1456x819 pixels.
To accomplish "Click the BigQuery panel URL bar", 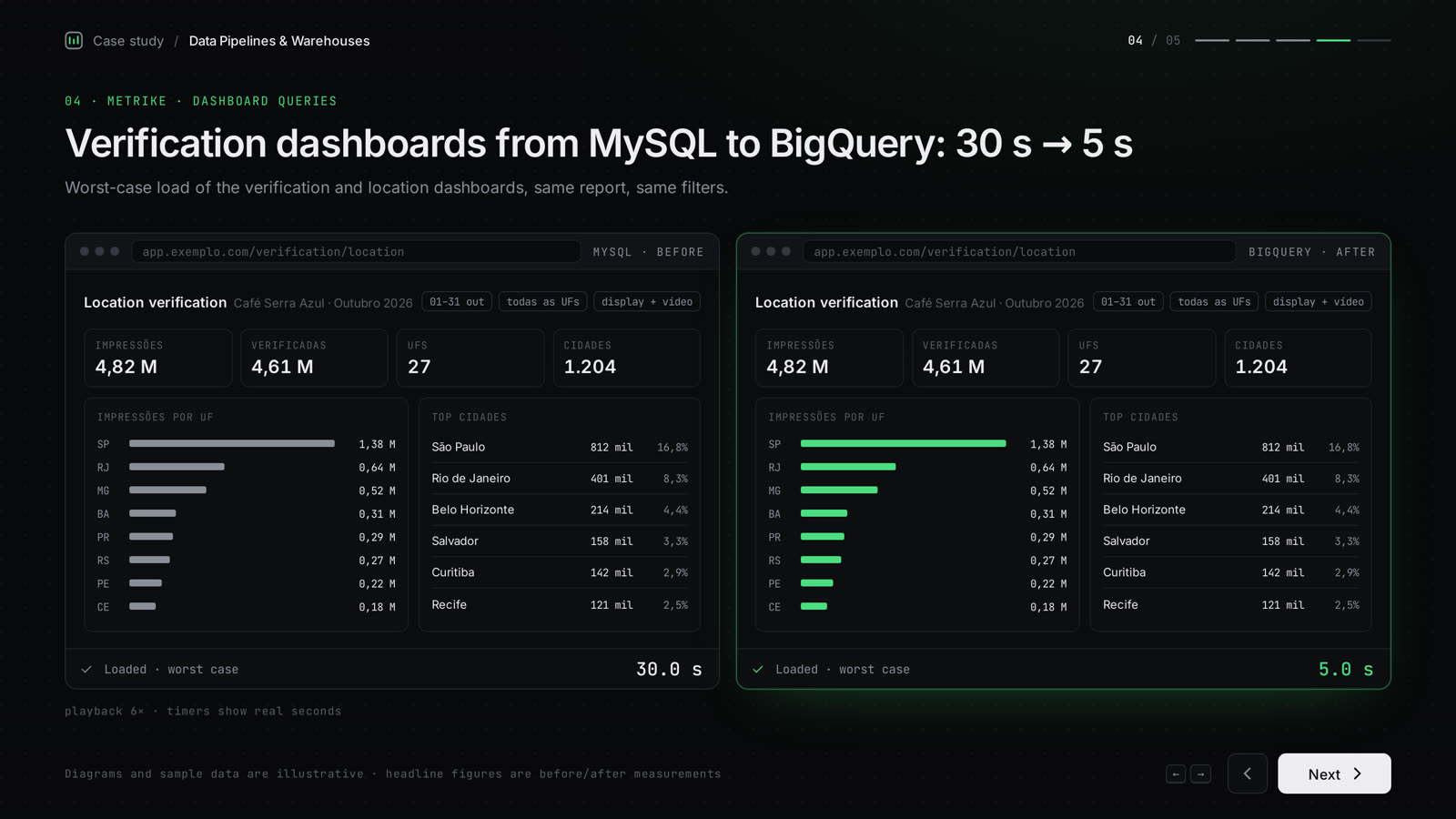I will coord(1019,251).
